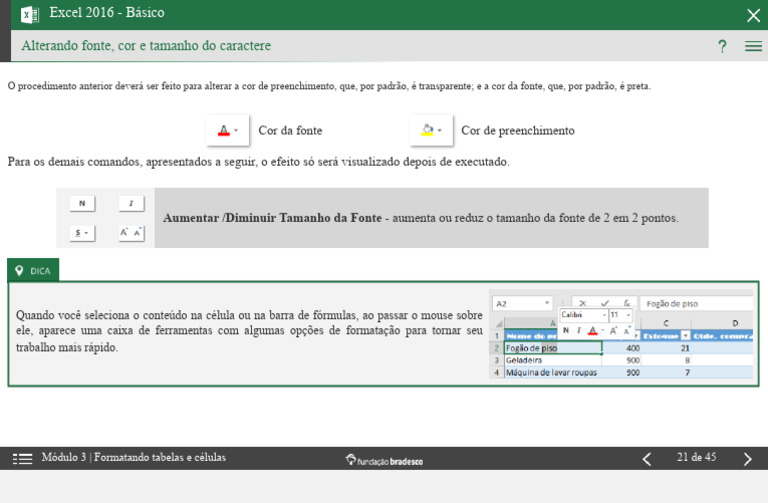Open the help question mark icon

[x=722, y=47]
